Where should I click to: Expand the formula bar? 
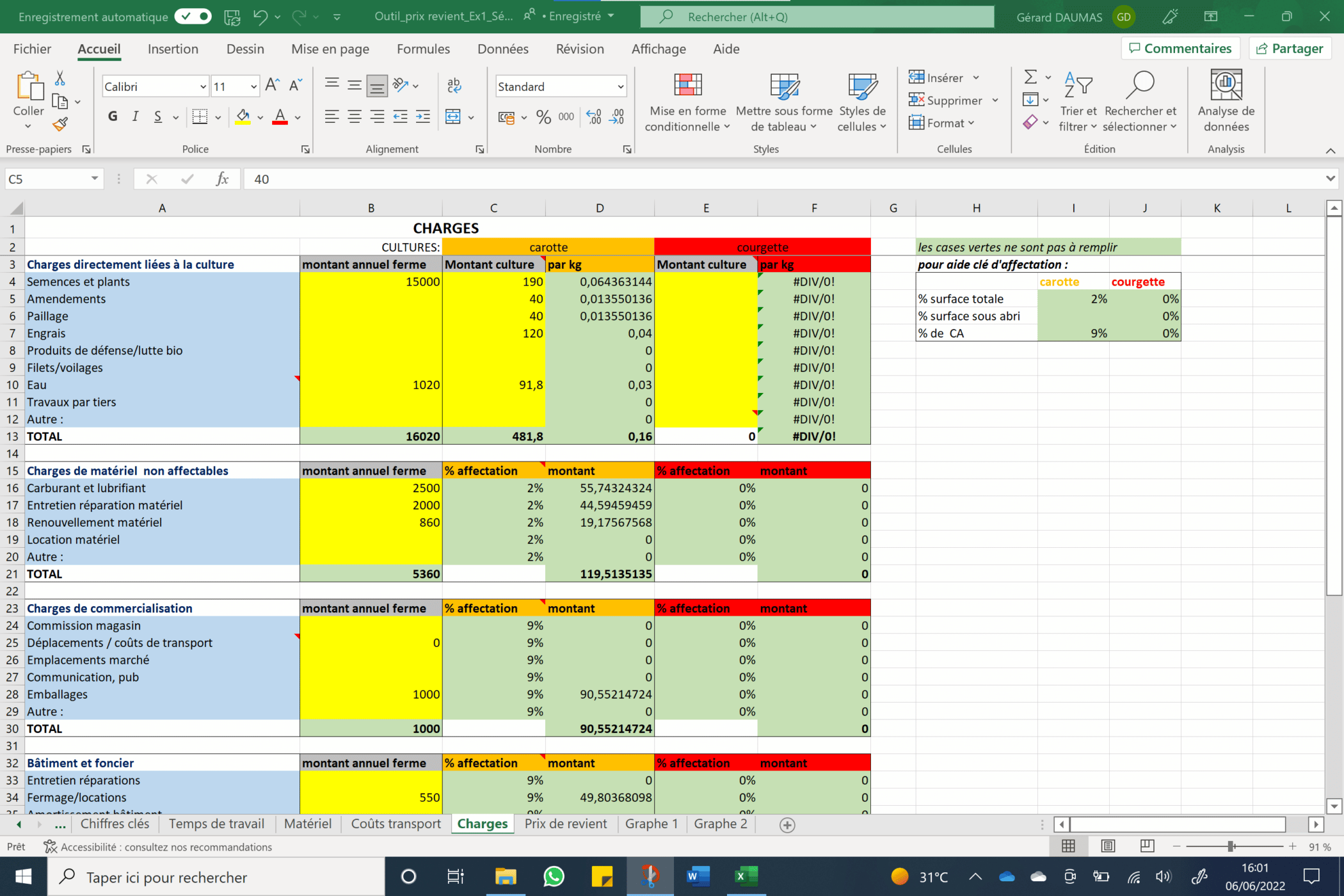pyautogui.click(x=1331, y=179)
